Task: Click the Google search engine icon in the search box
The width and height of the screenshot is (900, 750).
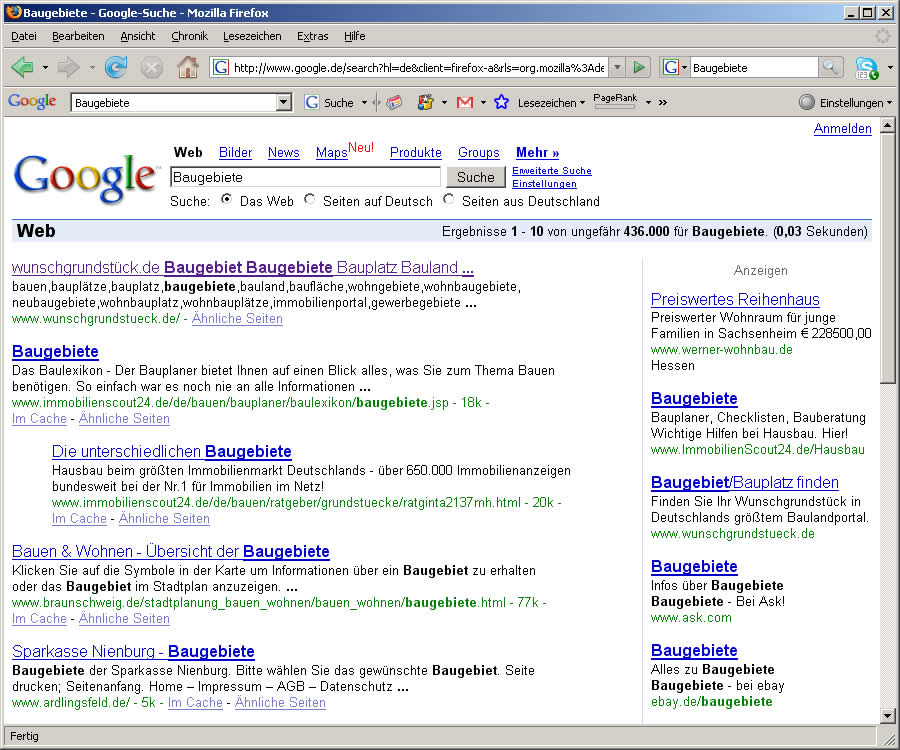Action: click(670, 68)
